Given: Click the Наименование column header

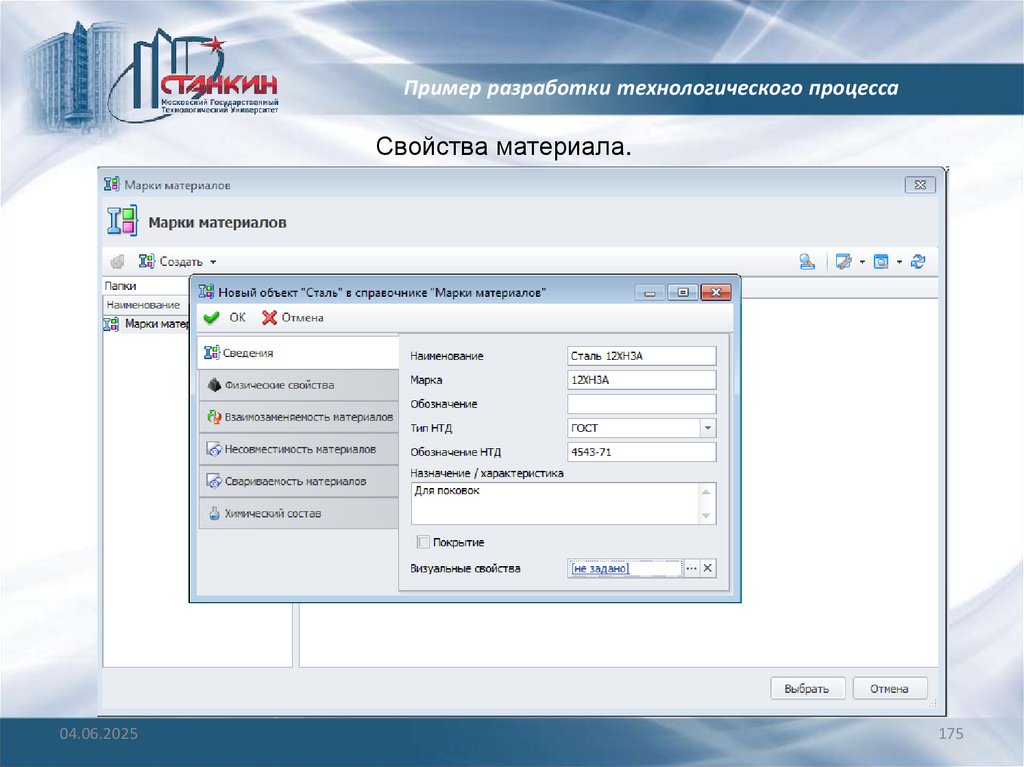Looking at the screenshot, I should [x=145, y=304].
